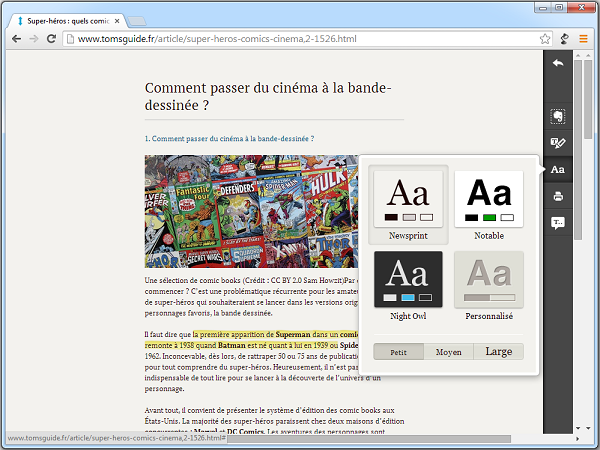Viewport: 600px width, 450px height.
Task: Set text size to Moyen
Action: coord(448,352)
